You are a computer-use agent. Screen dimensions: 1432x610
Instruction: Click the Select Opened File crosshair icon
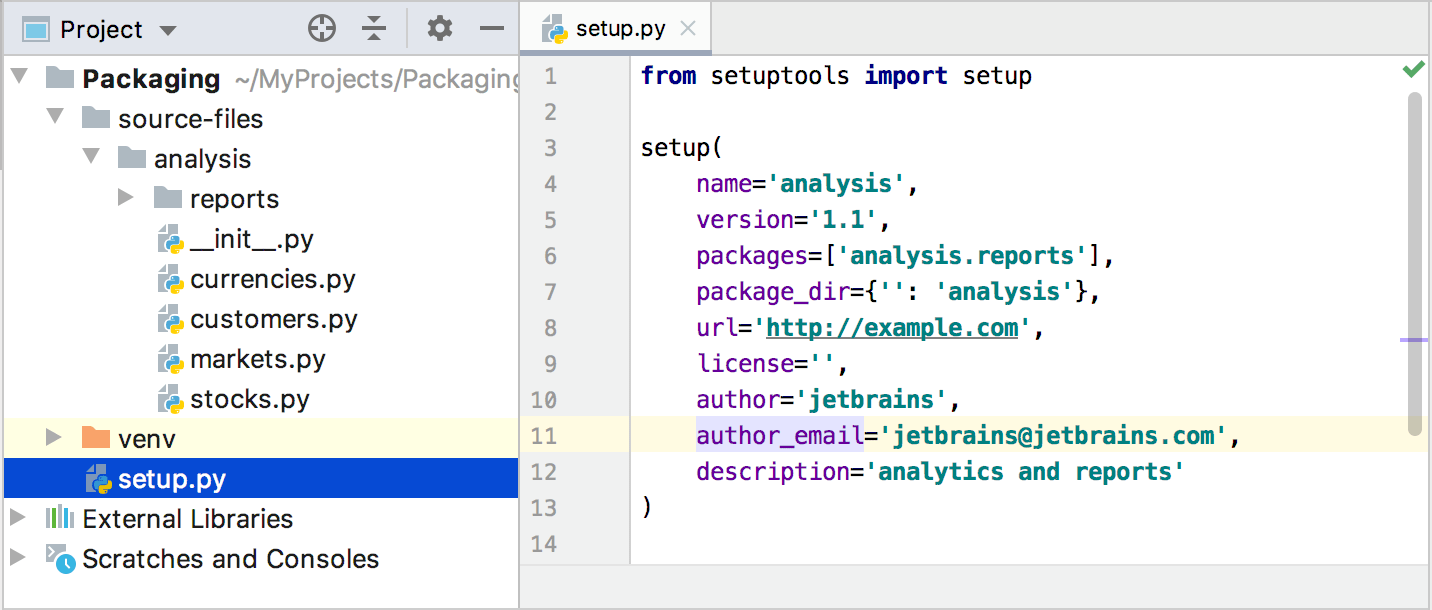[322, 28]
